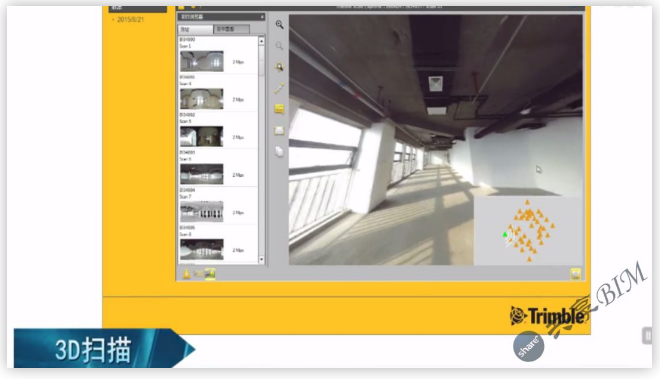
Task: Click the scan list scrollbar thumb
Action: point(261,60)
